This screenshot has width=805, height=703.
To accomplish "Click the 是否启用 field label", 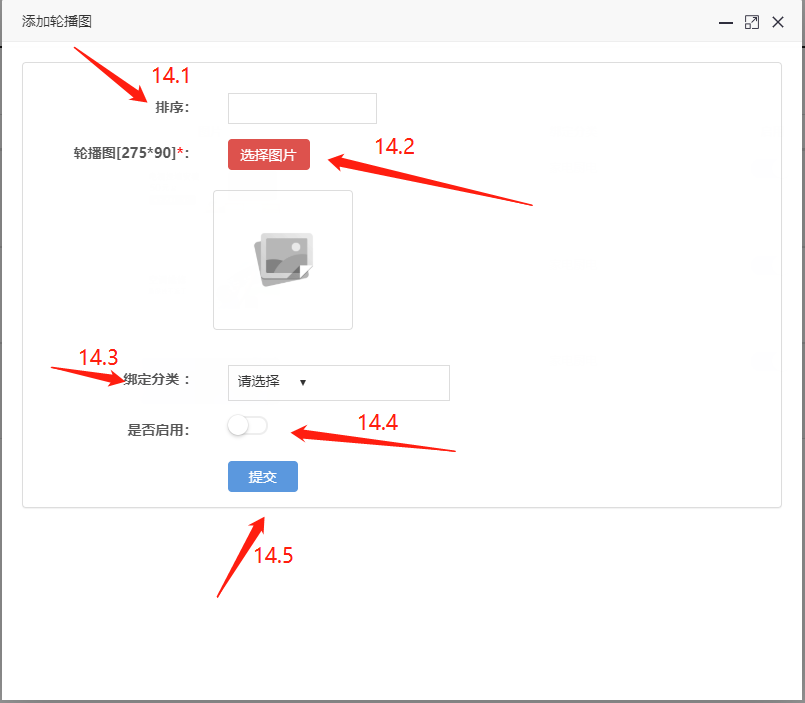I will click(158, 431).
